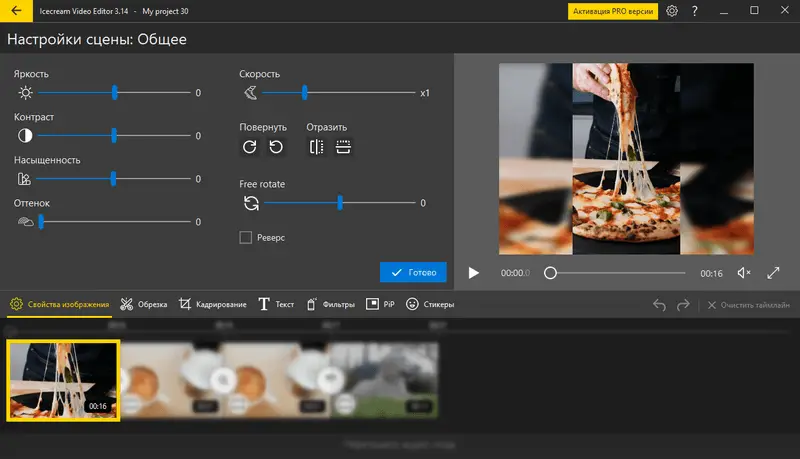
Task: Click the brightness value 0
Action: tap(198, 93)
